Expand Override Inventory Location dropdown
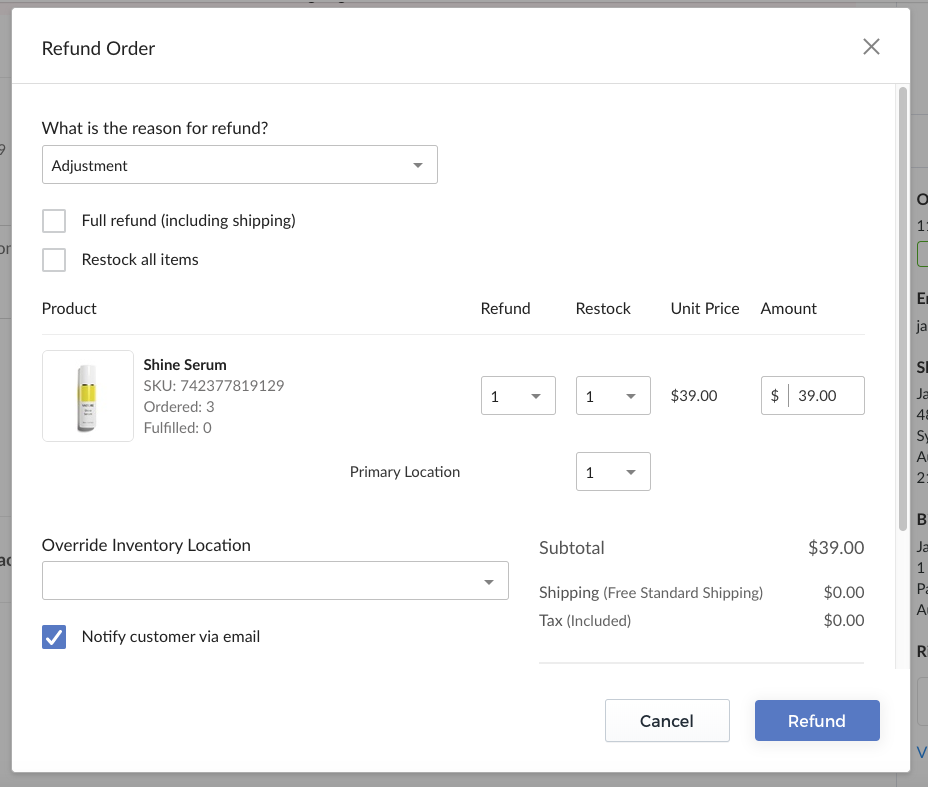Image resolution: width=928 pixels, height=787 pixels. [275, 580]
